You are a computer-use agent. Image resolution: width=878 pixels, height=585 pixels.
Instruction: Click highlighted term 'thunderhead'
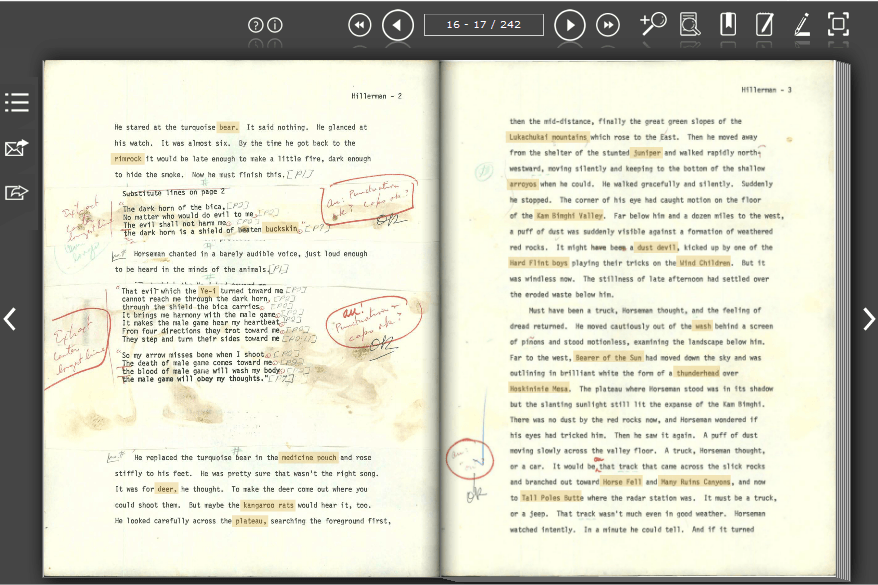(x=697, y=373)
